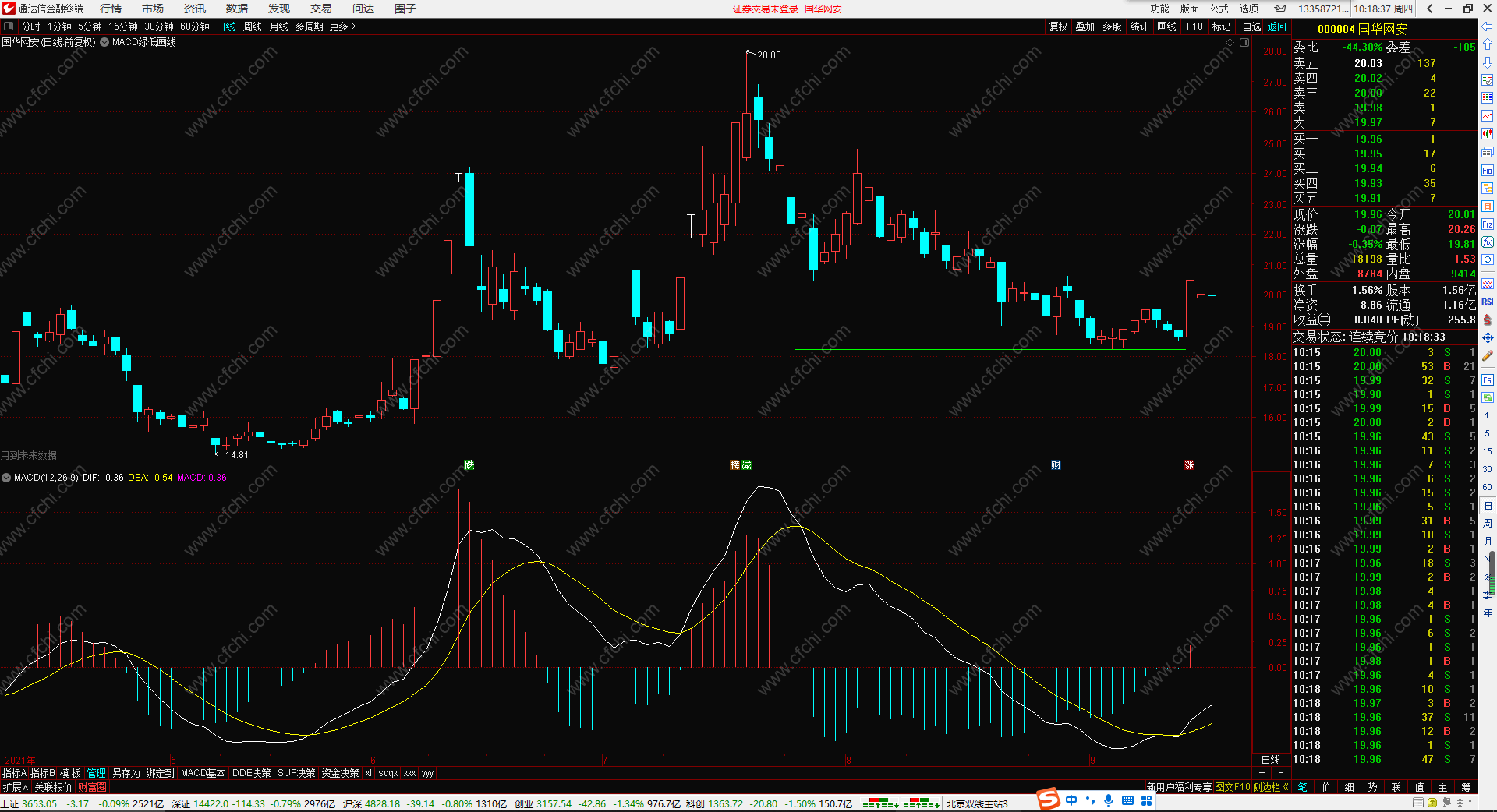Click the Sogou input method S logo
Image resolution: width=1497 pixels, height=812 pixels.
(1049, 800)
